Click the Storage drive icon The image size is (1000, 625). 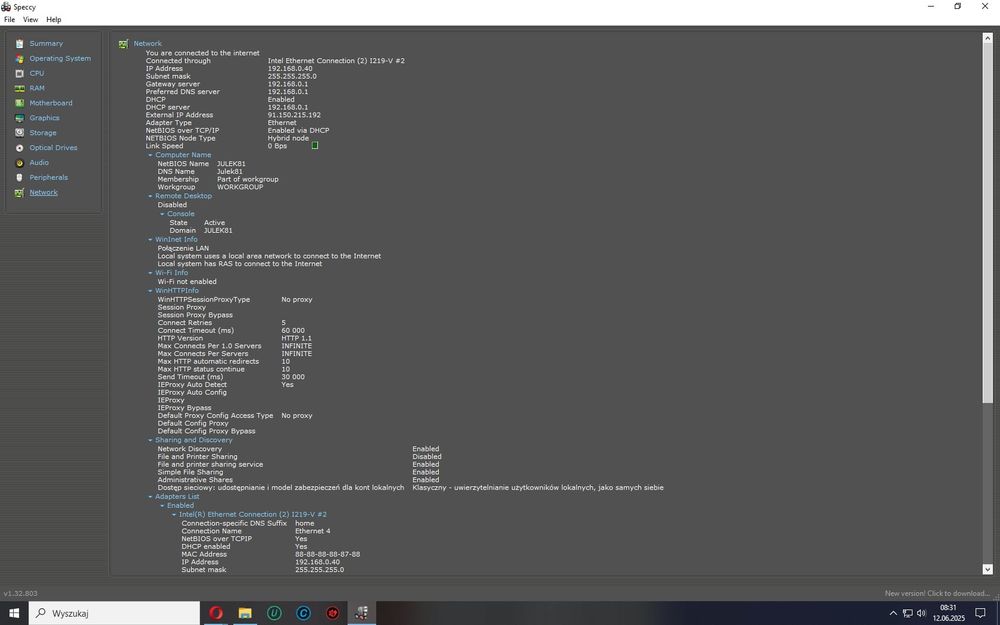(19, 133)
